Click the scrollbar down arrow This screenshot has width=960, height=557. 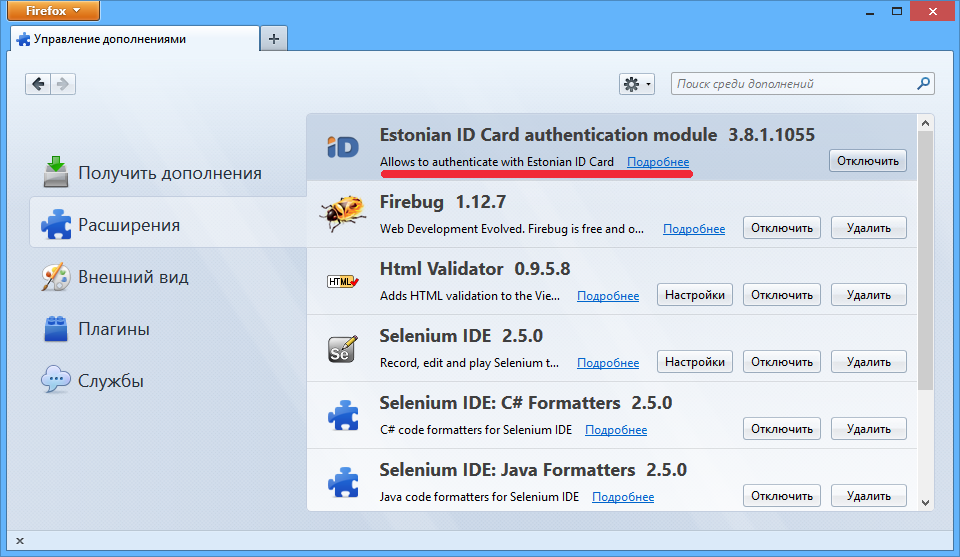pyautogui.click(x=925, y=503)
